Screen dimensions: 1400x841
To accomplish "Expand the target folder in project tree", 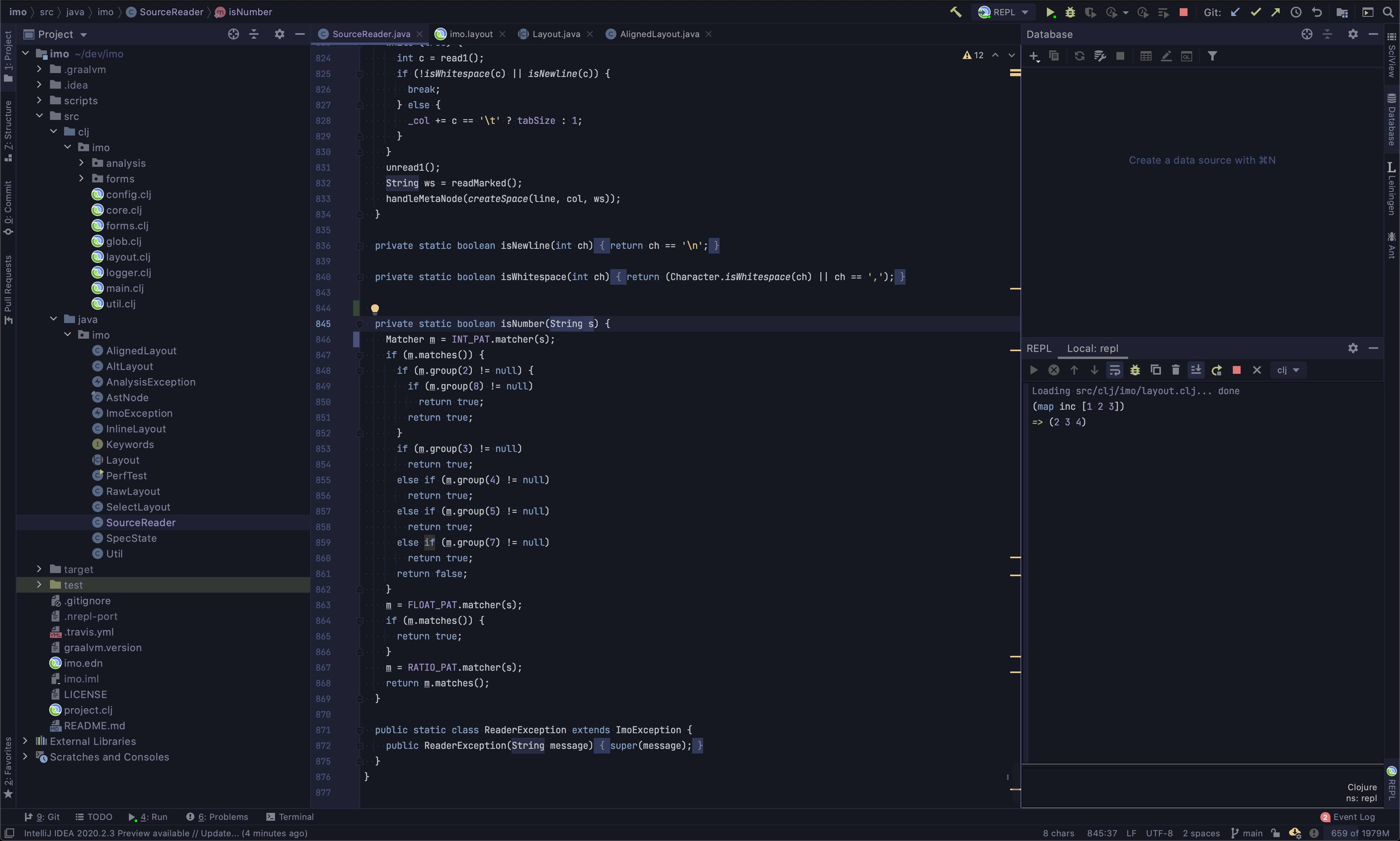I will pyautogui.click(x=39, y=569).
